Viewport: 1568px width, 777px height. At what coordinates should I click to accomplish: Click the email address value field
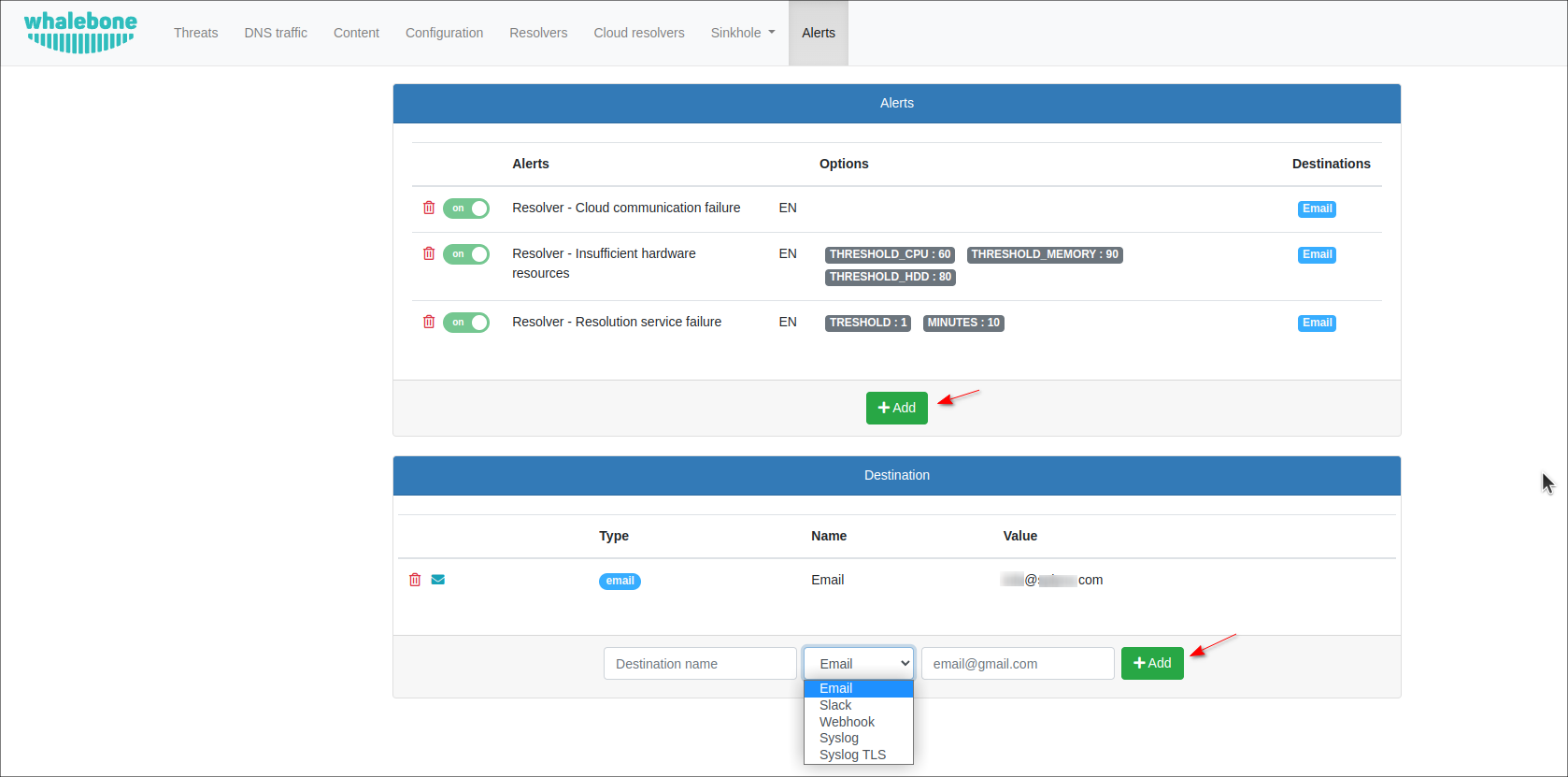[x=1018, y=664]
